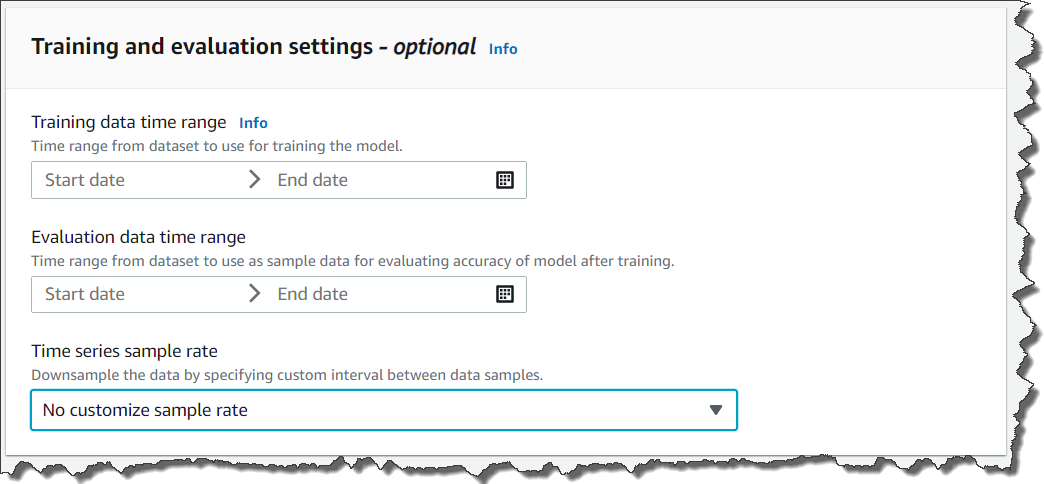Click the Time series sample rate label
This screenshot has width=1044, height=484.
(x=124, y=351)
